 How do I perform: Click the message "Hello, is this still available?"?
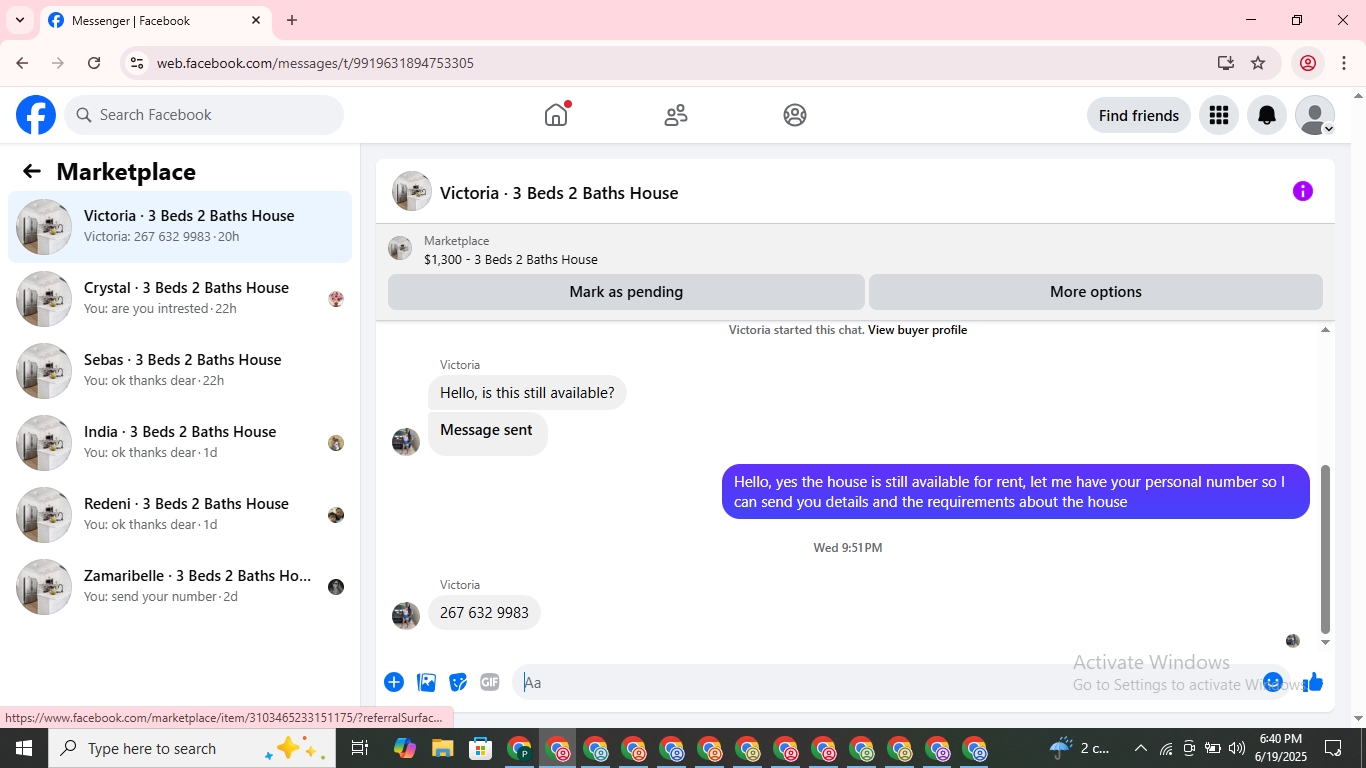[x=527, y=393]
